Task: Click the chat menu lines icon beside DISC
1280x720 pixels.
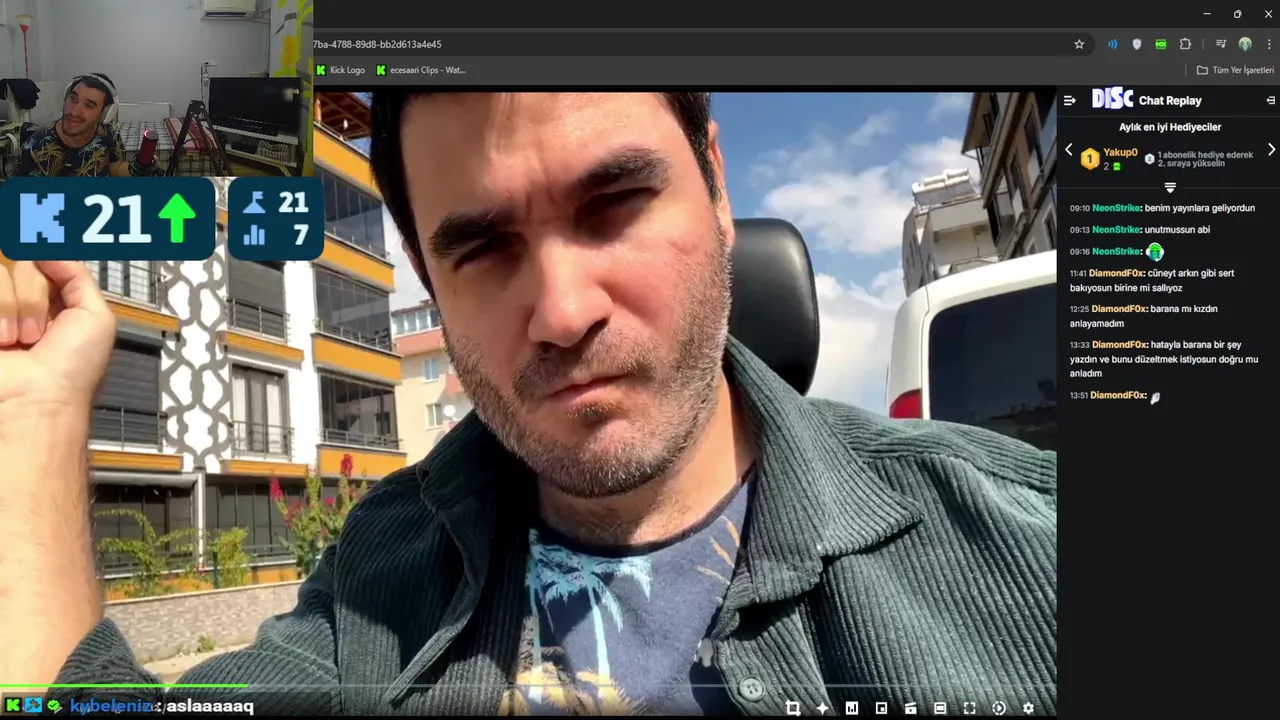Action: point(1069,100)
